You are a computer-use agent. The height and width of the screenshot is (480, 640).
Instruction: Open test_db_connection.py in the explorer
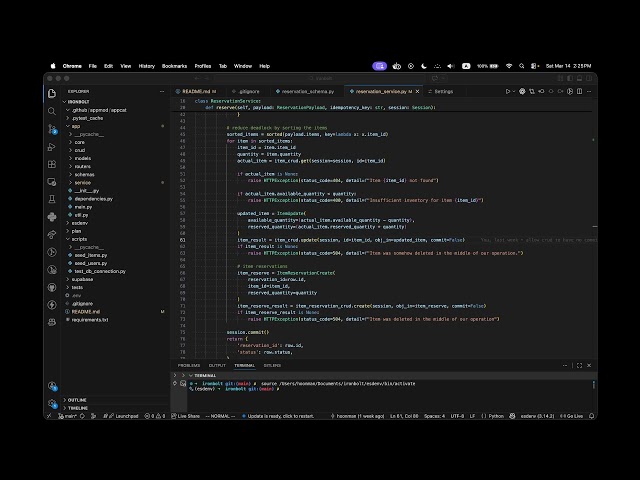pyautogui.click(x=100, y=271)
